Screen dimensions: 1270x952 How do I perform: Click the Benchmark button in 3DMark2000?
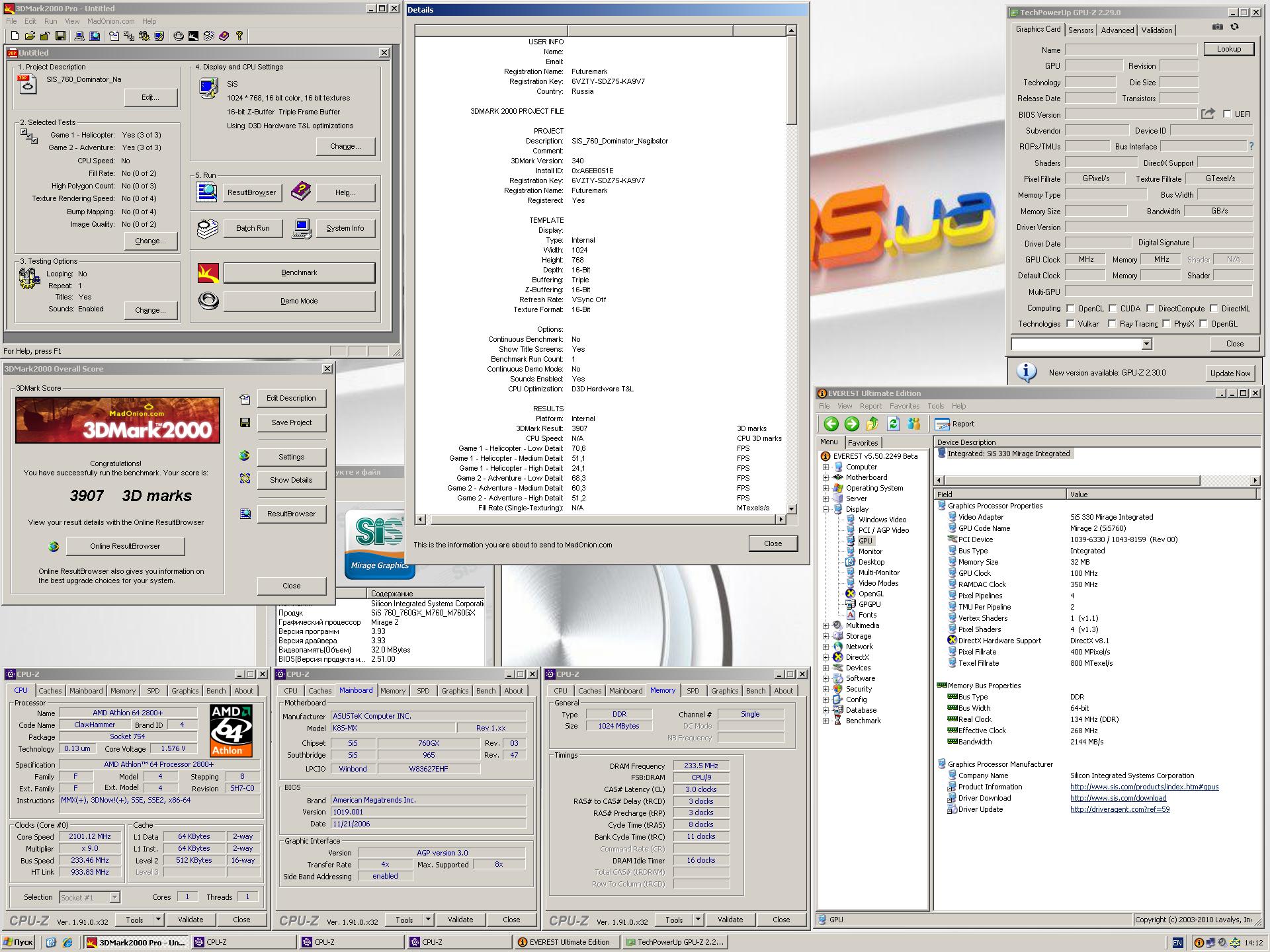(x=299, y=272)
